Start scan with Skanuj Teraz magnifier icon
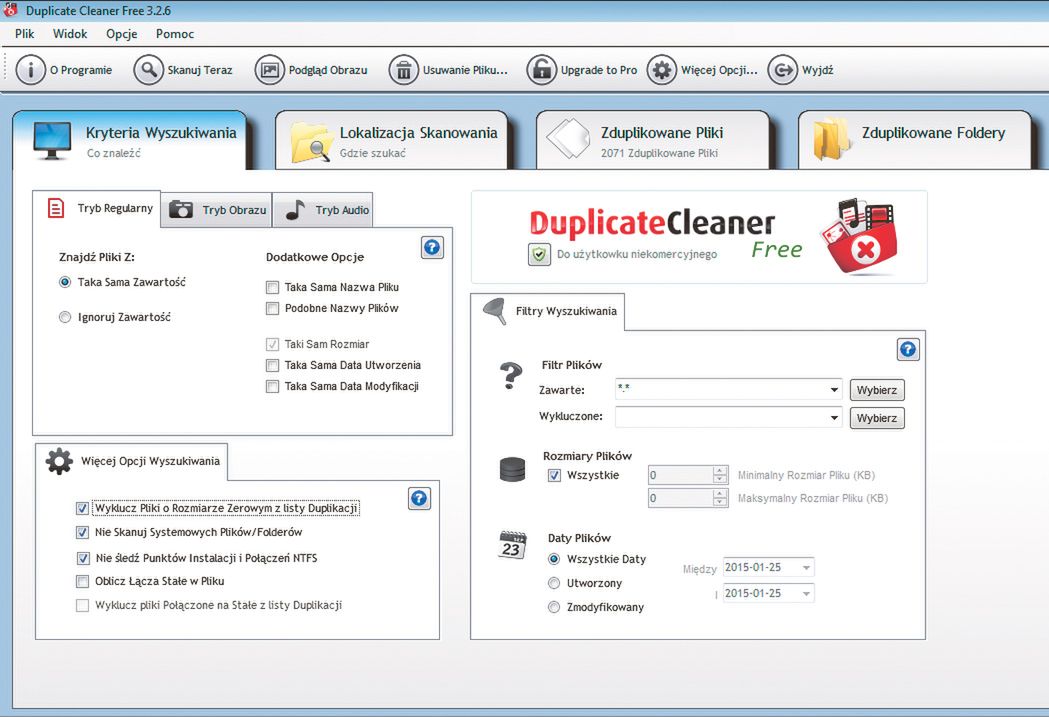Screen dimensions: 1049x717 149,70
